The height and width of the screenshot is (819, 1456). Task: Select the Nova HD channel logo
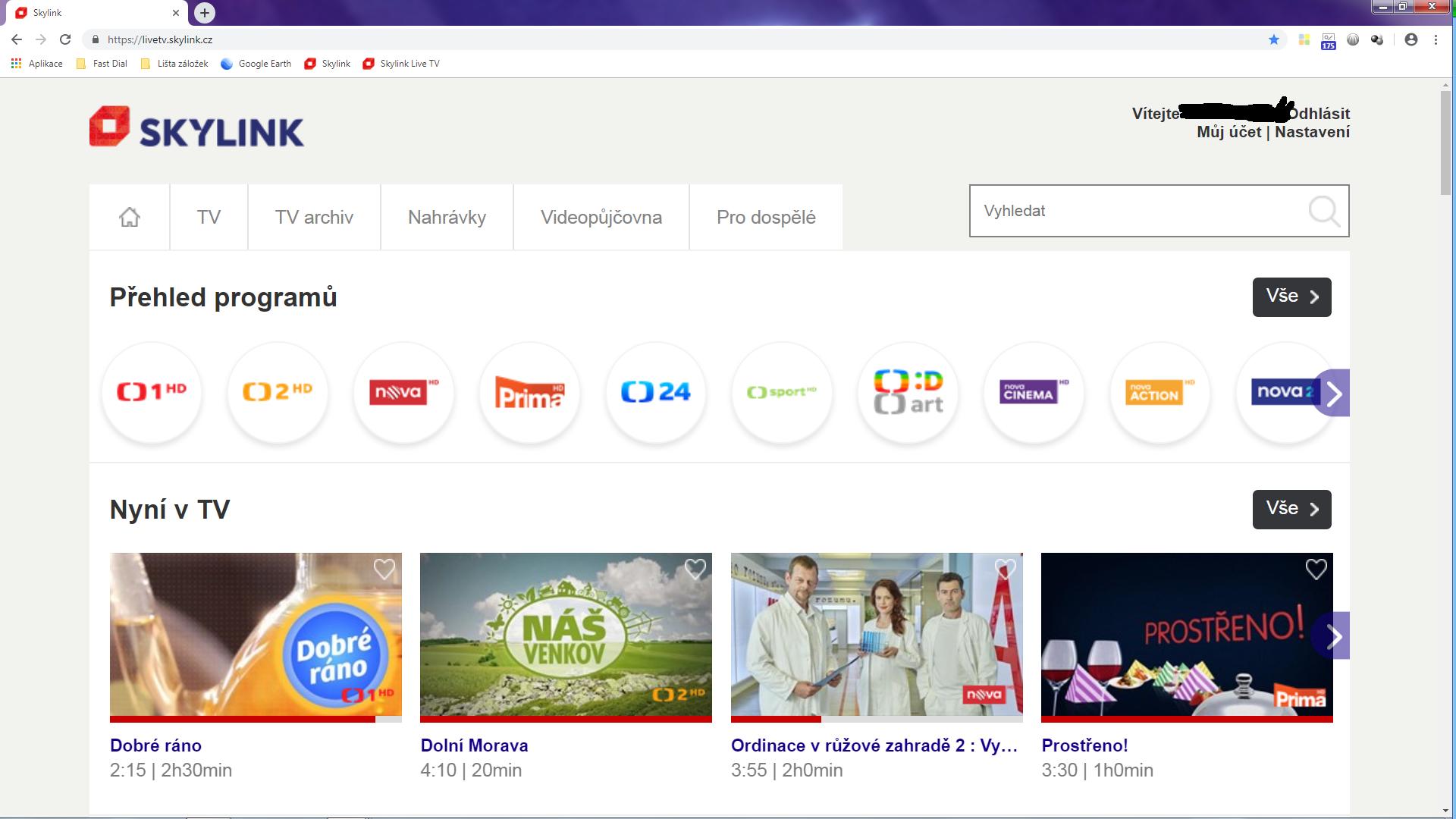pos(403,393)
